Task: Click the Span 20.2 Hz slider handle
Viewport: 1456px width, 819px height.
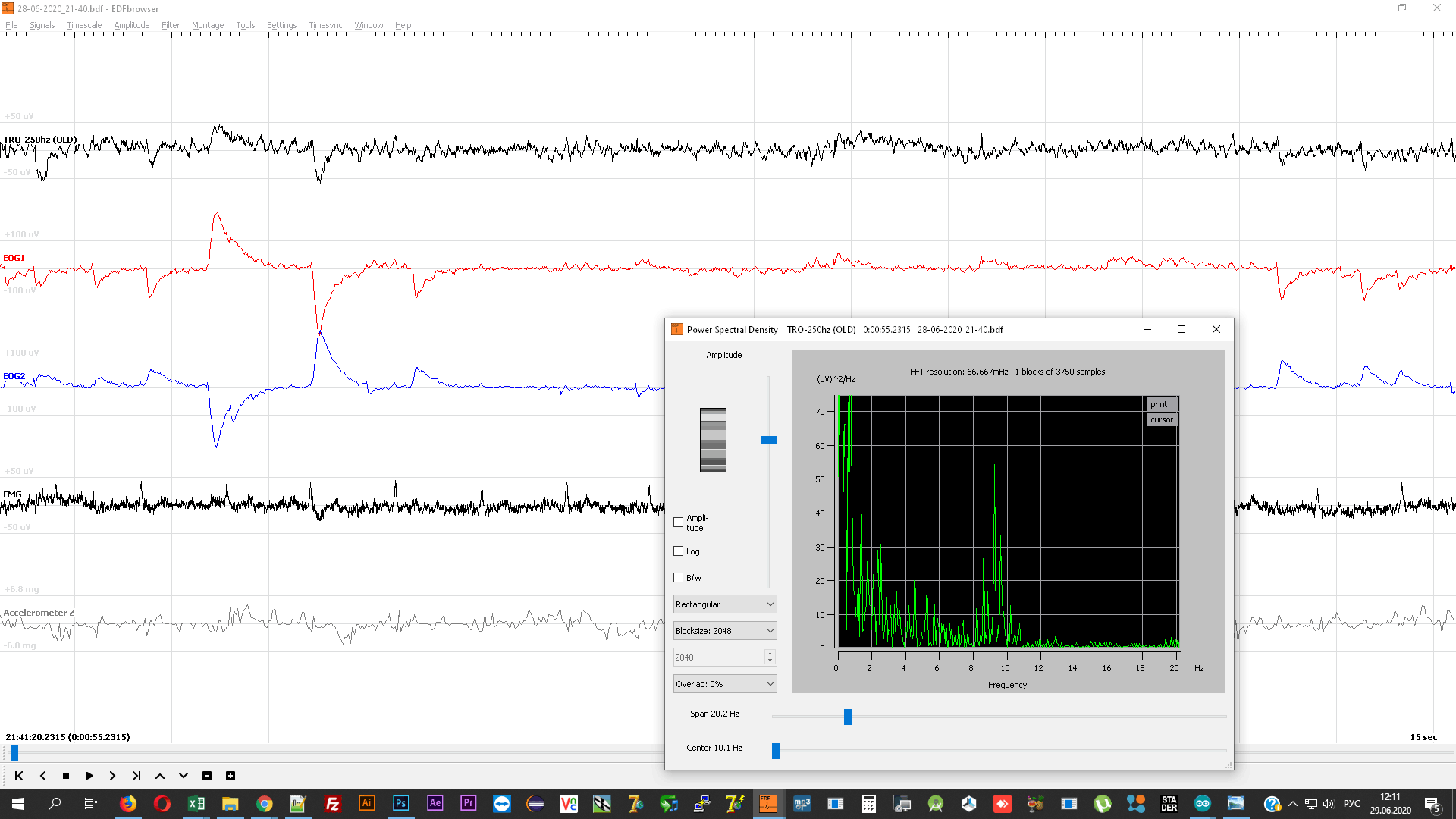Action: pos(848,717)
